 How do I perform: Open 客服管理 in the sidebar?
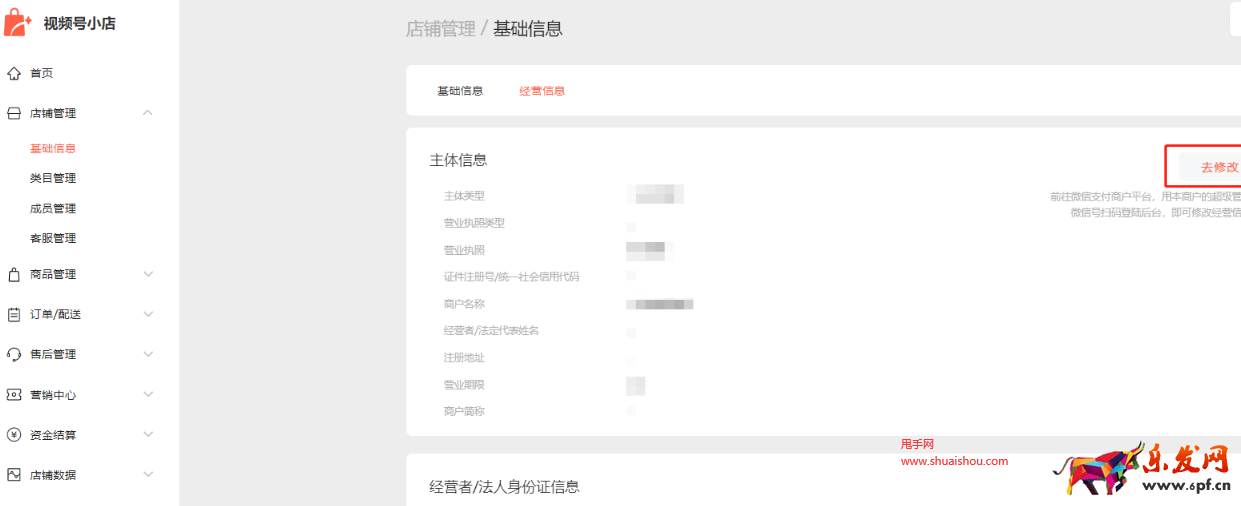click(53, 238)
